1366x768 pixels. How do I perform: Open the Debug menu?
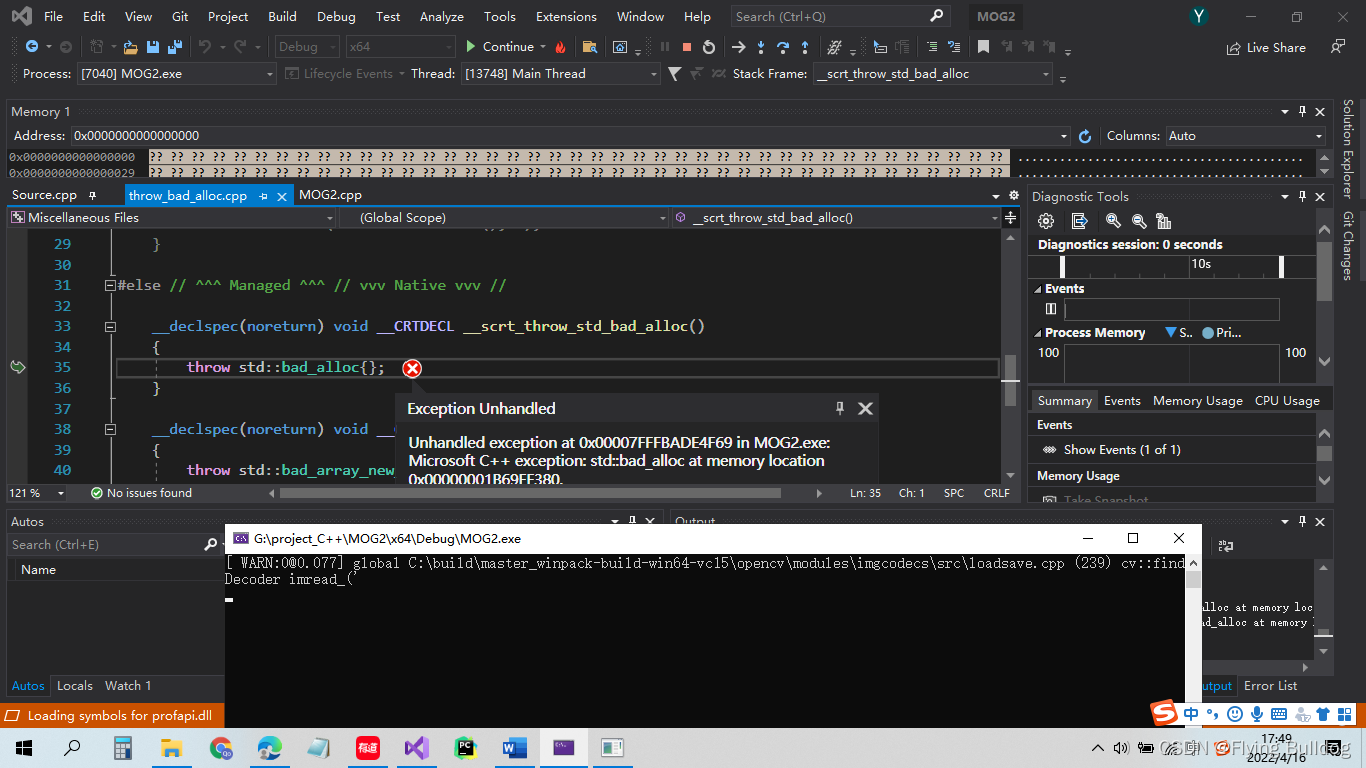coord(336,17)
